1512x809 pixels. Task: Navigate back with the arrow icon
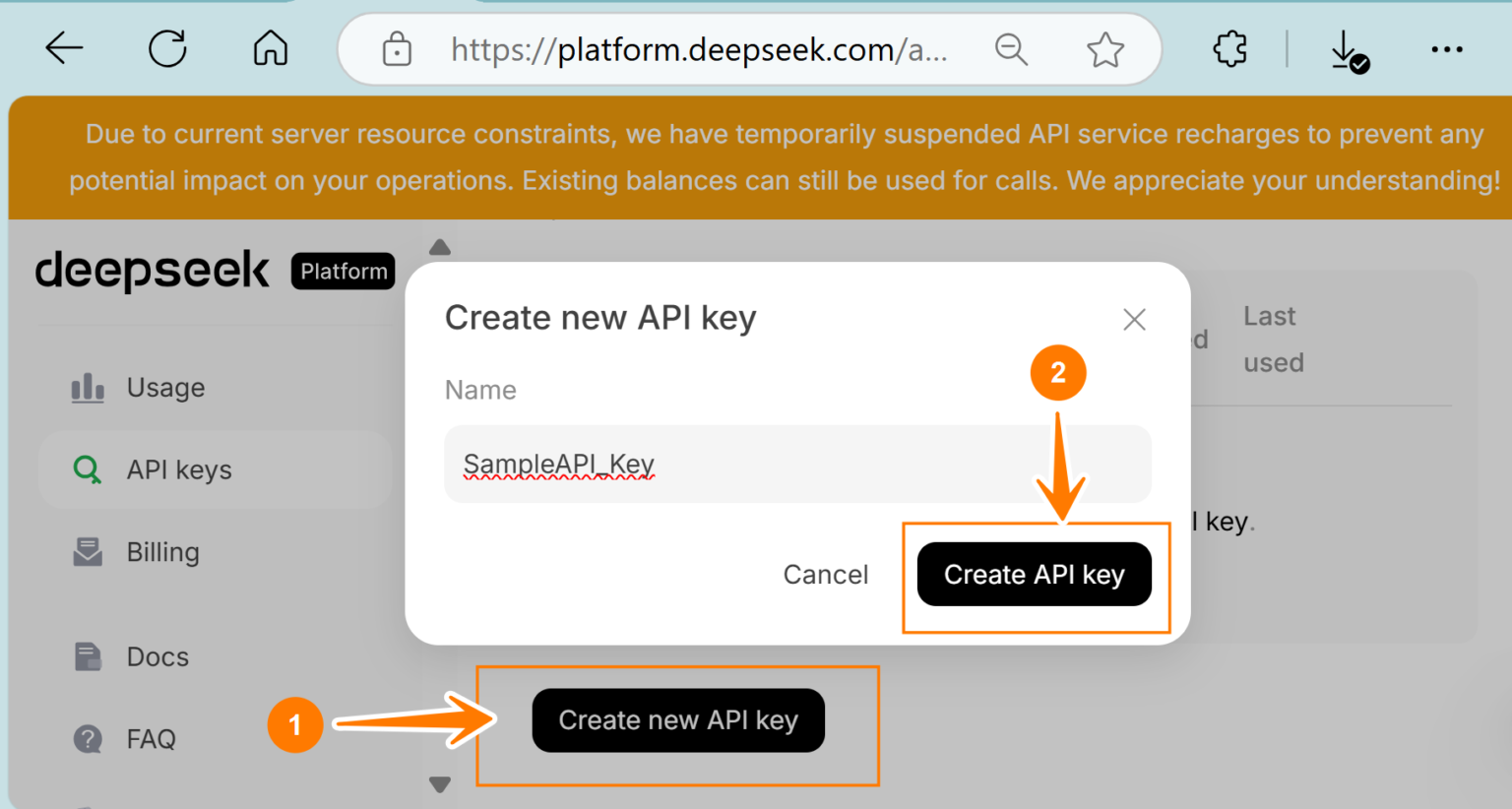[x=63, y=48]
